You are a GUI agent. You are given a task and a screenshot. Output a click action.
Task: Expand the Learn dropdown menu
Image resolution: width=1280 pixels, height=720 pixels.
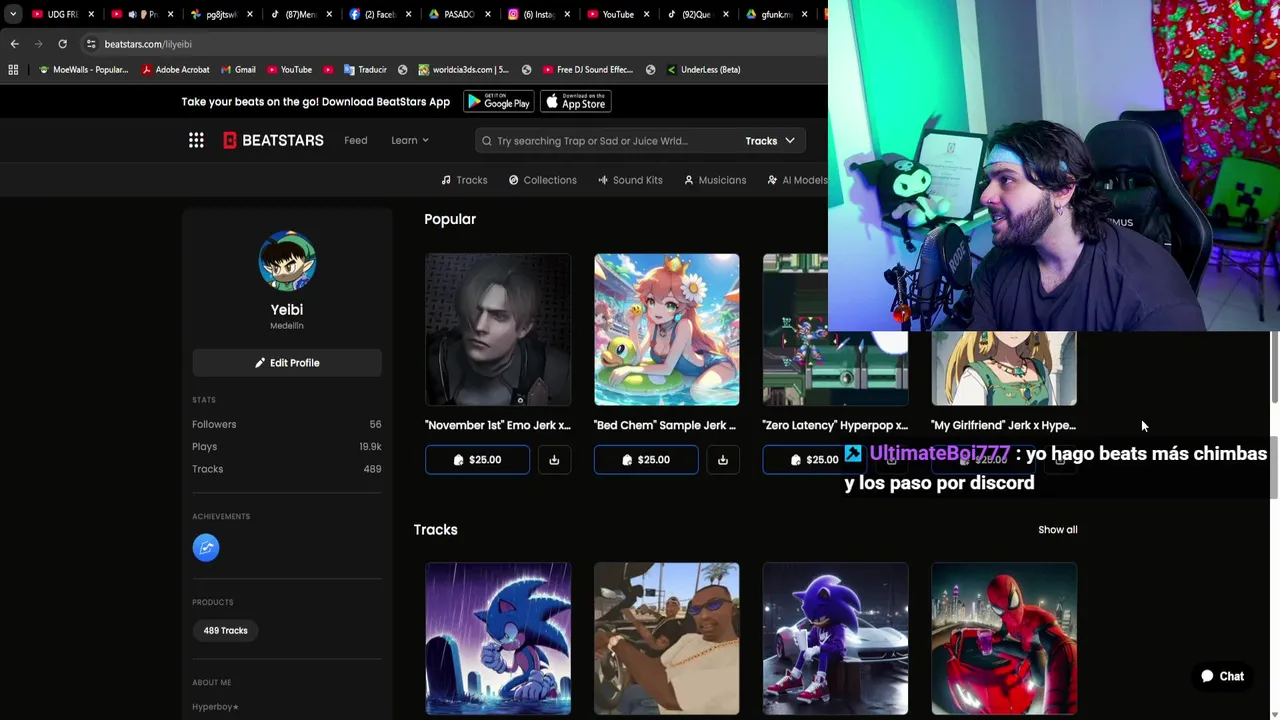tap(409, 140)
